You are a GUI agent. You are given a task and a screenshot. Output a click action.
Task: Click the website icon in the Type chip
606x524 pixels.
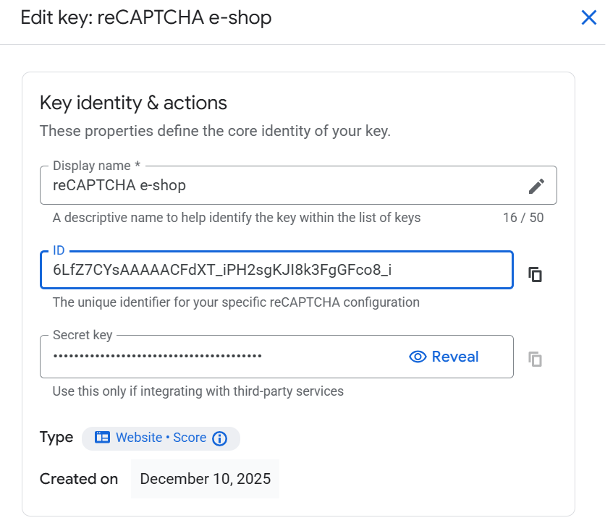click(x=102, y=438)
